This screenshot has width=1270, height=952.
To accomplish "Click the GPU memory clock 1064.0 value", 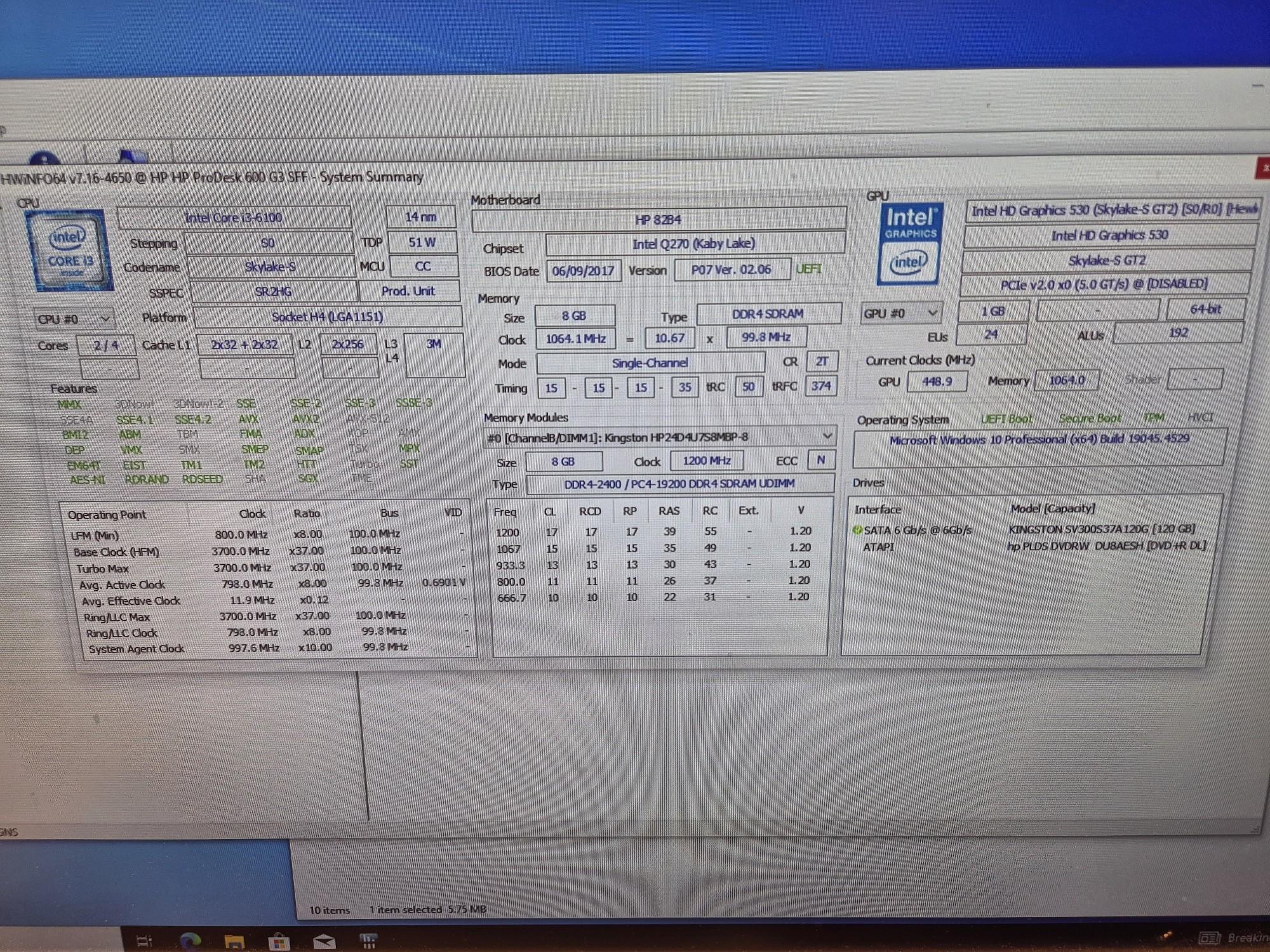I will click(x=1066, y=380).
